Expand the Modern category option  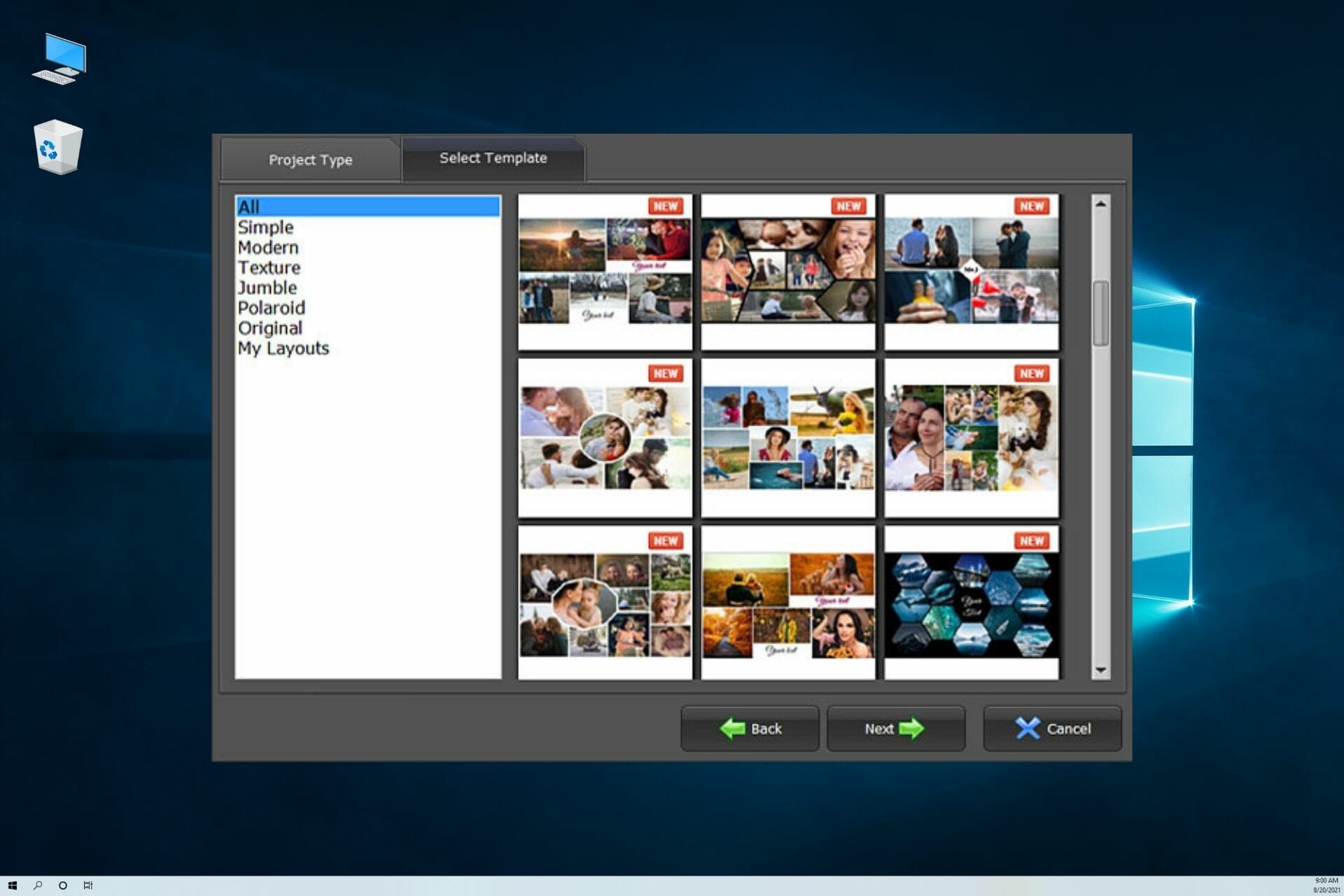point(267,247)
